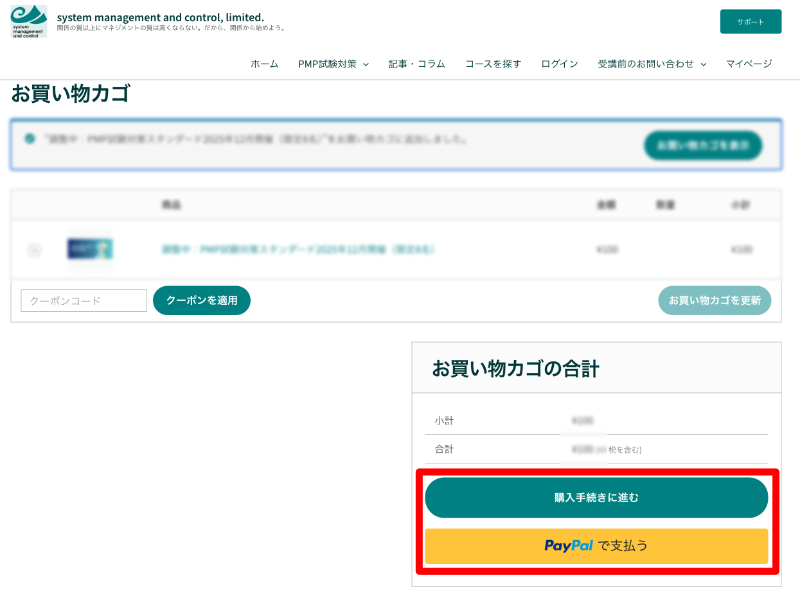Viewport: 800px width, 616px height.
Task: Open the PMP試験対策スタンダード product link
Action: (x=297, y=249)
